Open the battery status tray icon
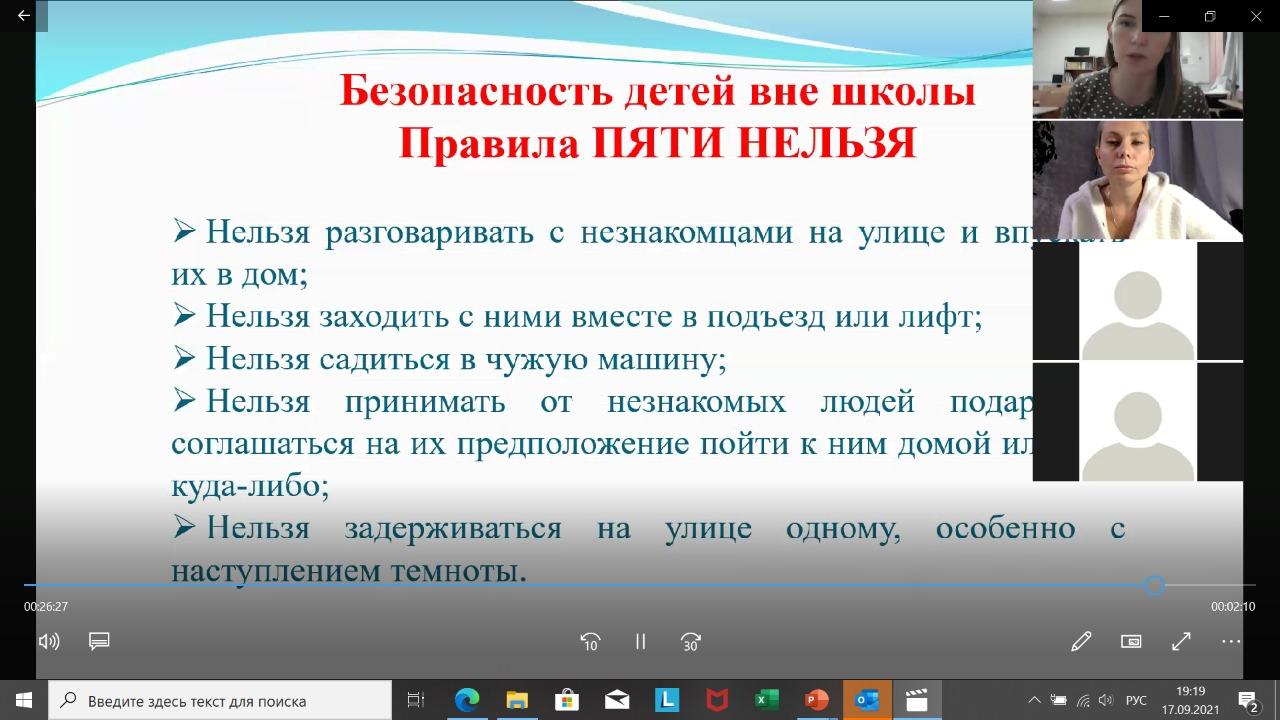This screenshot has height=720, width=1280. 1058,700
